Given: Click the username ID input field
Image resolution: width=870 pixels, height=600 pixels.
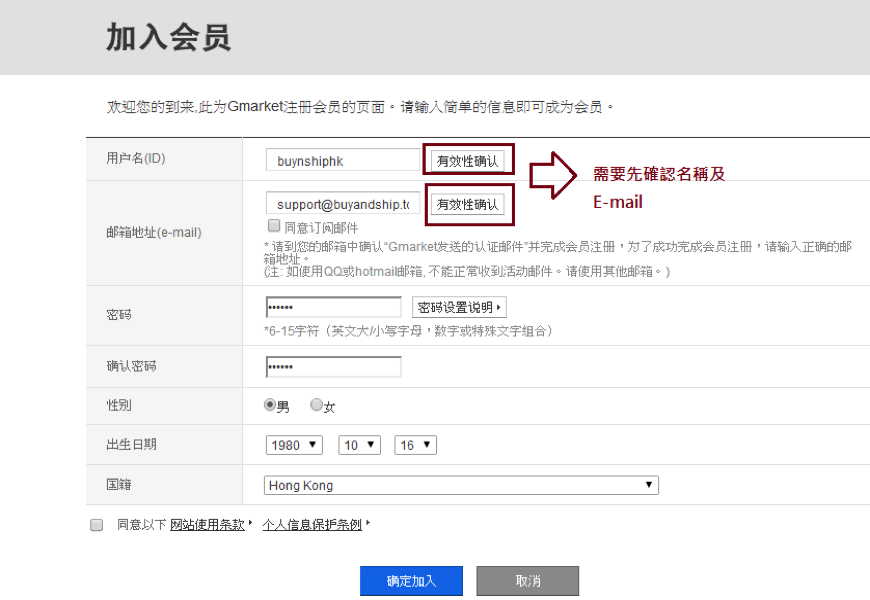Looking at the screenshot, I should (343, 160).
